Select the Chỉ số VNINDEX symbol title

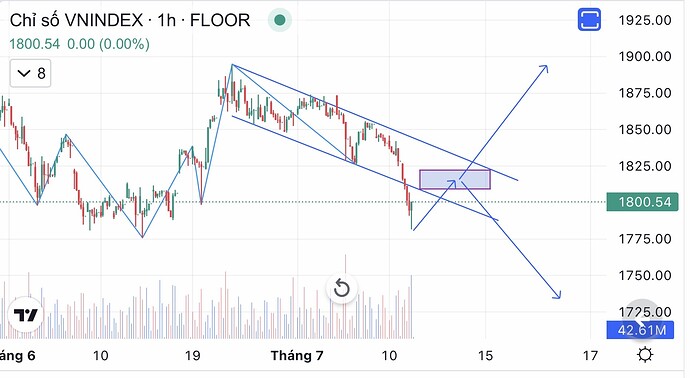click(x=77, y=20)
